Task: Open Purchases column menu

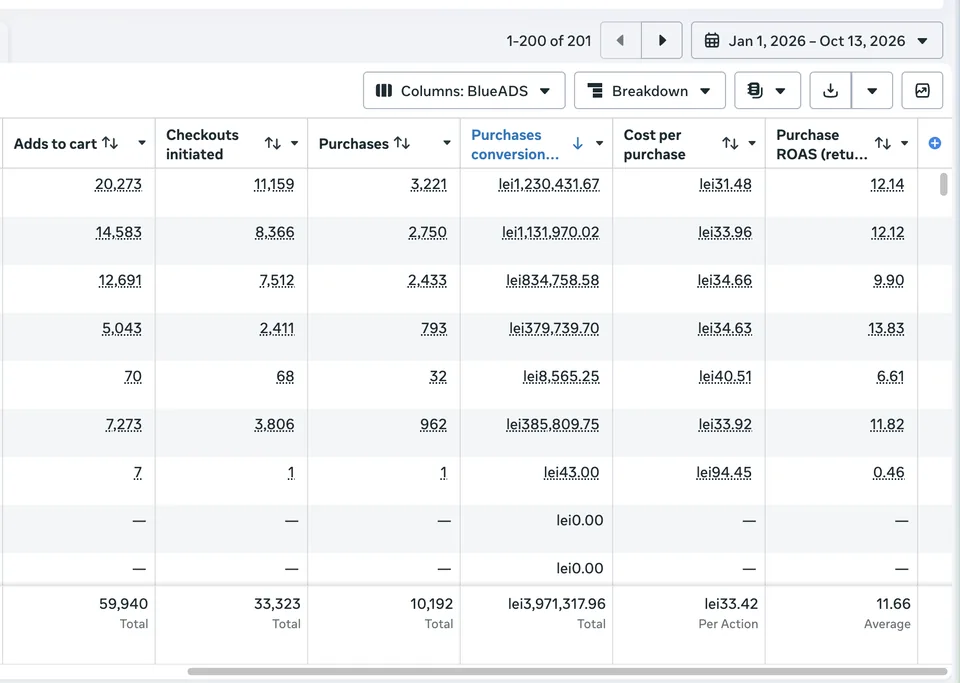Action: (x=447, y=143)
